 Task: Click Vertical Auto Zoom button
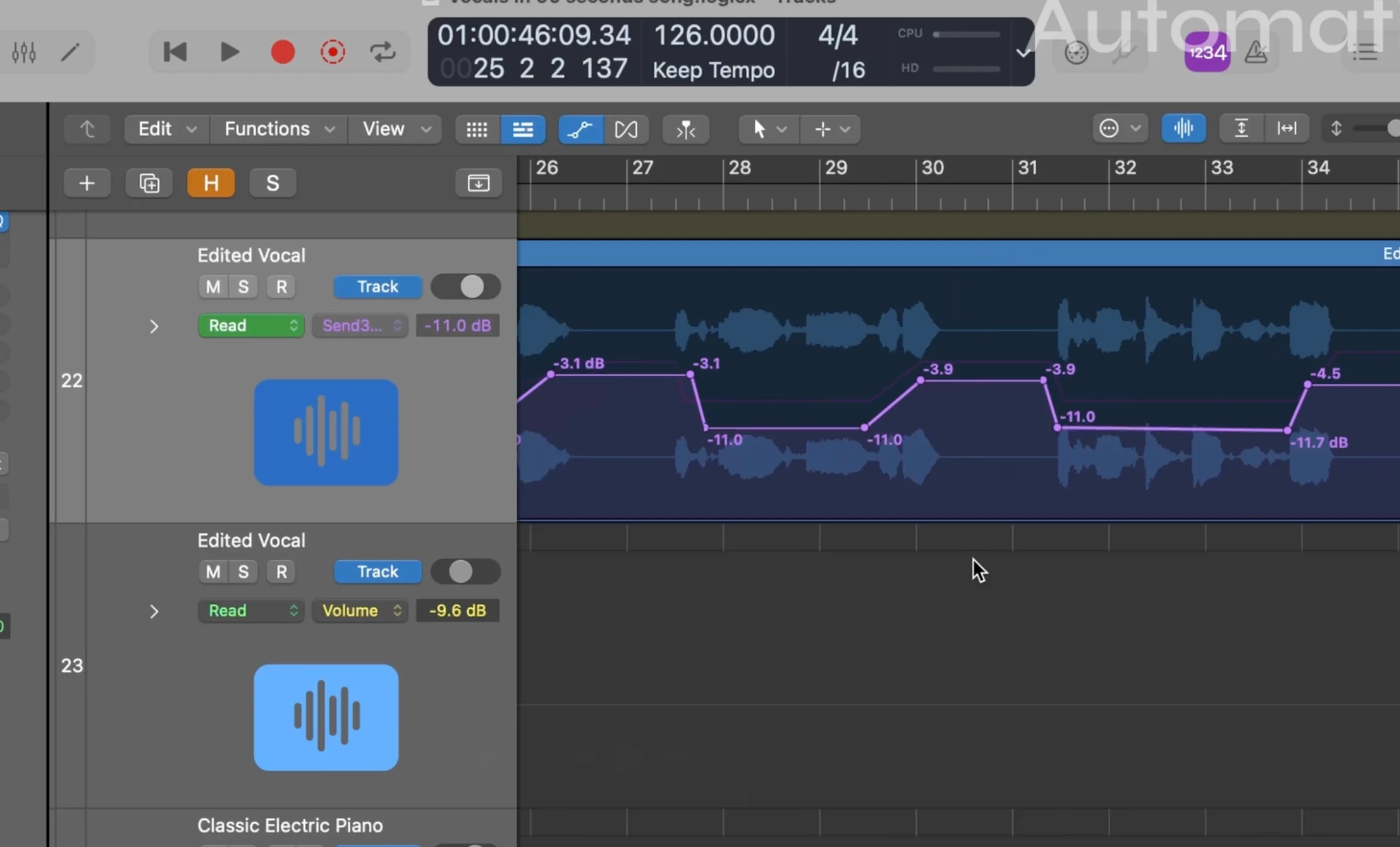click(1241, 129)
